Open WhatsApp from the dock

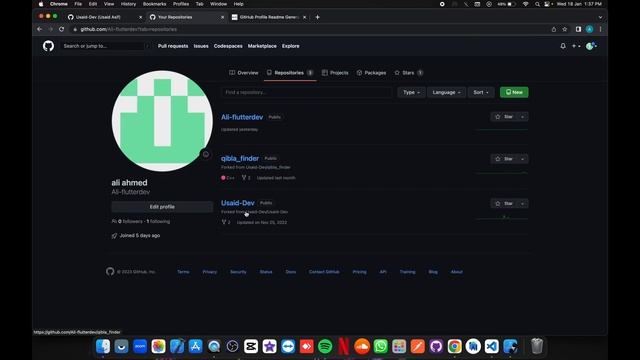point(380,346)
